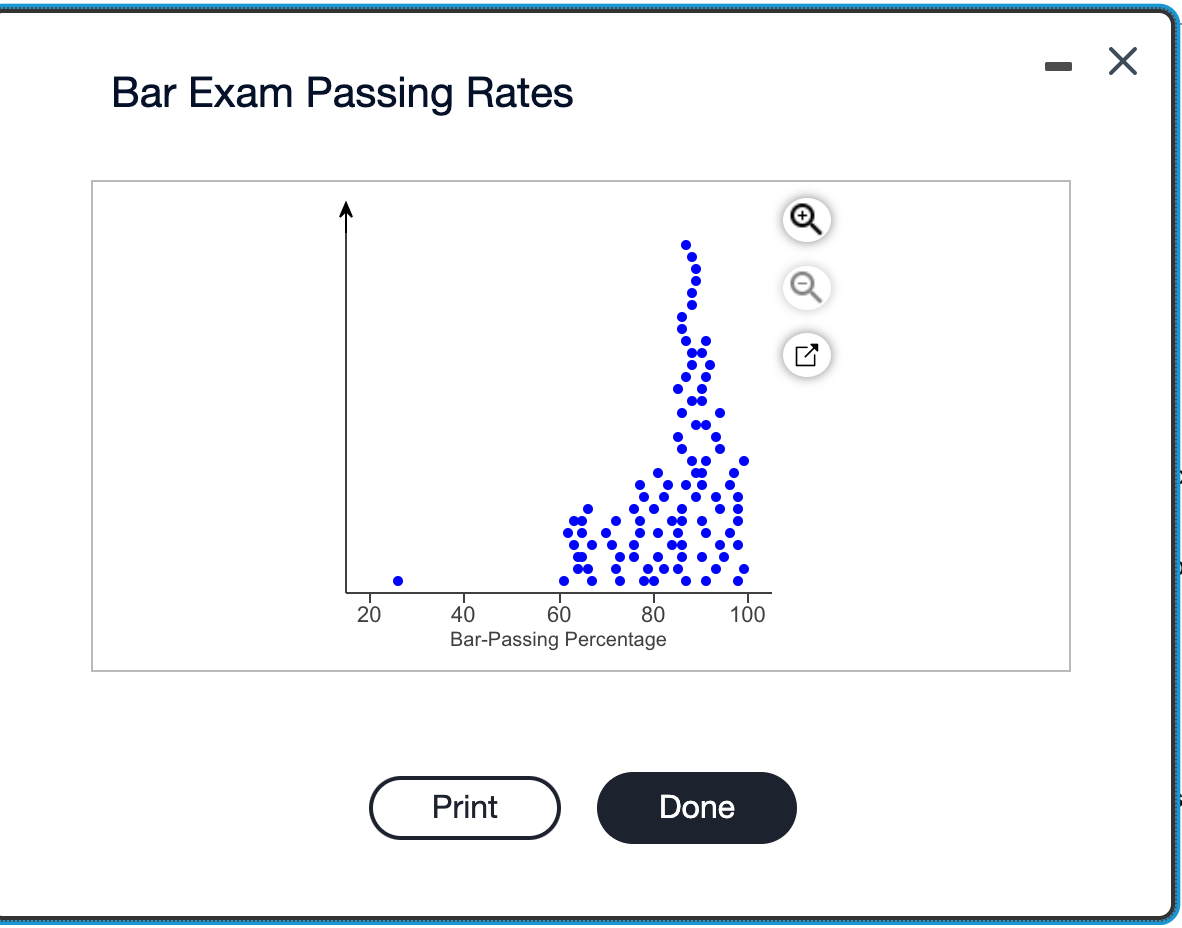The image size is (1182, 928).
Task: Click the outlier dot near 25 percent
Action: tap(397, 580)
